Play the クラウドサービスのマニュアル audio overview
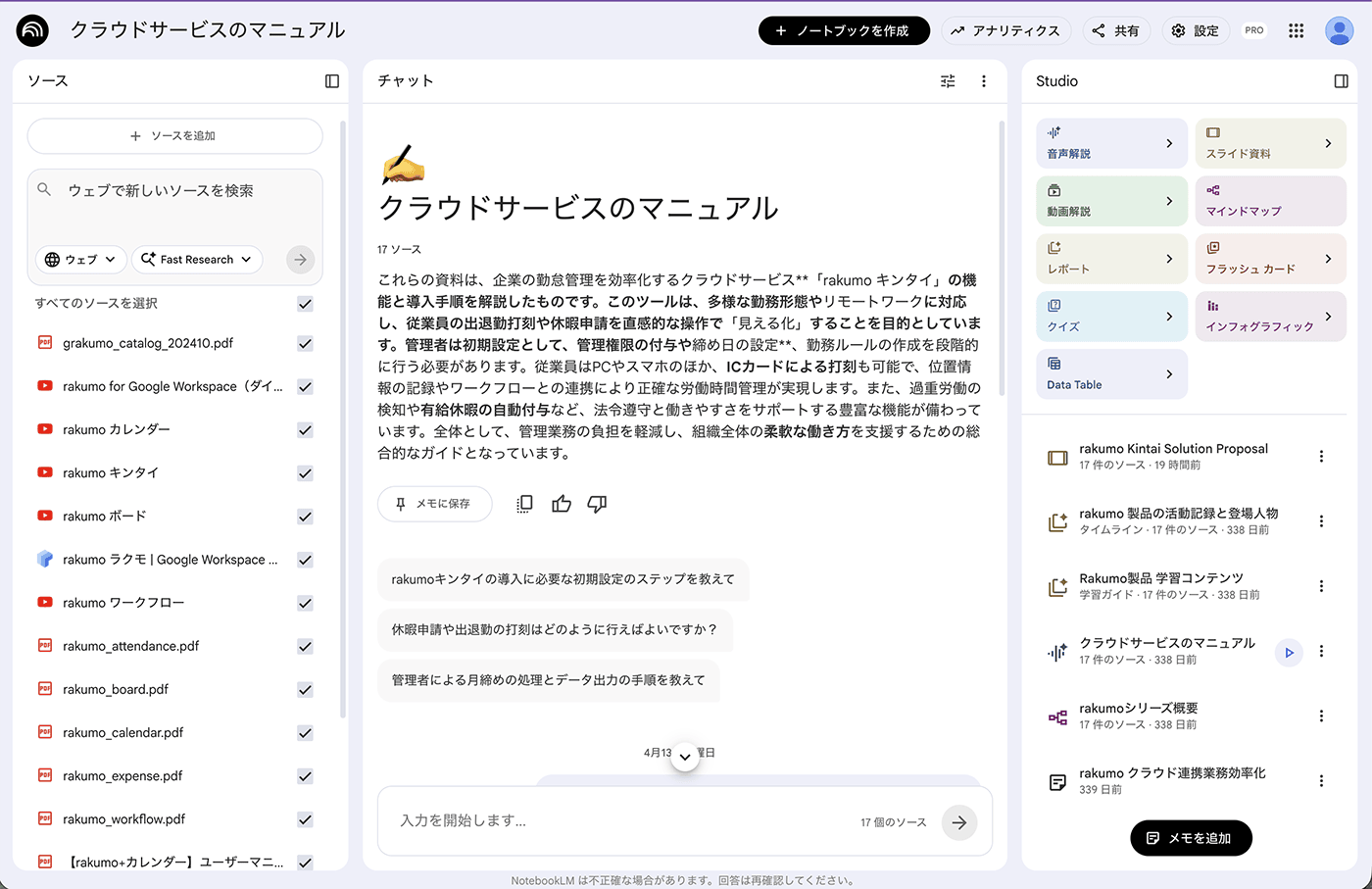The height and width of the screenshot is (889, 1372). click(1289, 652)
